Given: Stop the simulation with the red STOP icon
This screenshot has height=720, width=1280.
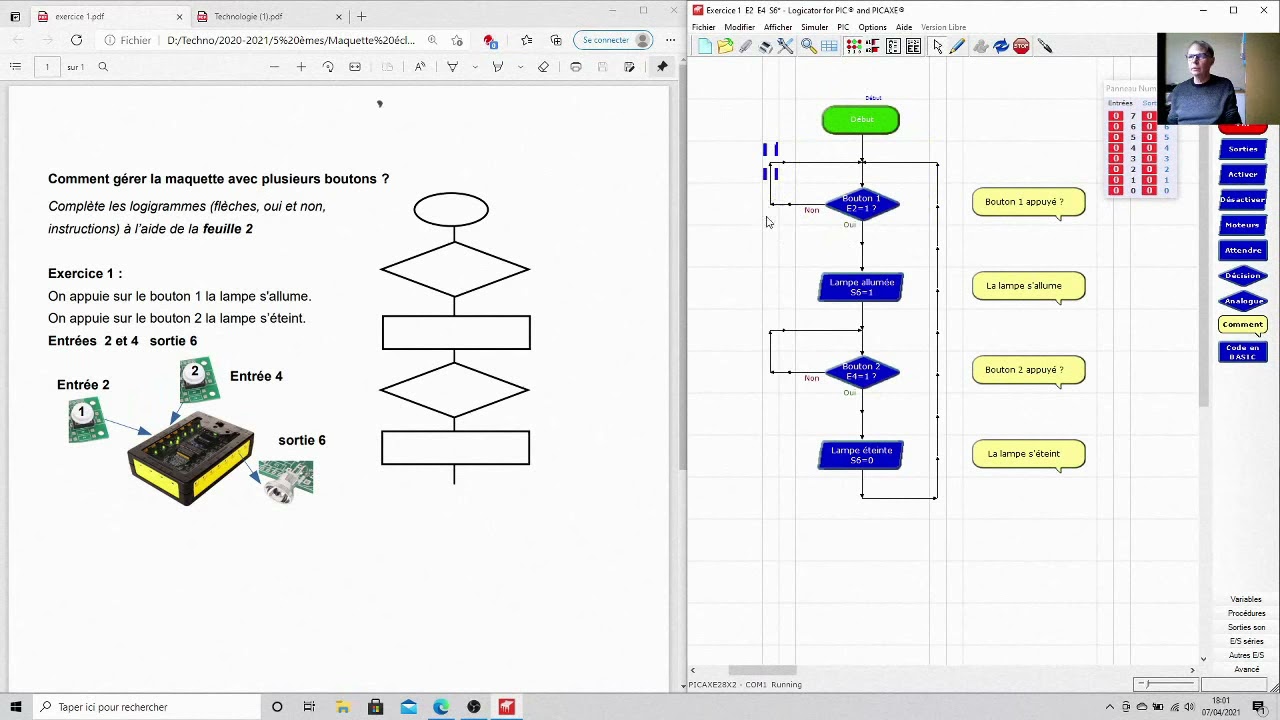Looking at the screenshot, I should point(1021,46).
